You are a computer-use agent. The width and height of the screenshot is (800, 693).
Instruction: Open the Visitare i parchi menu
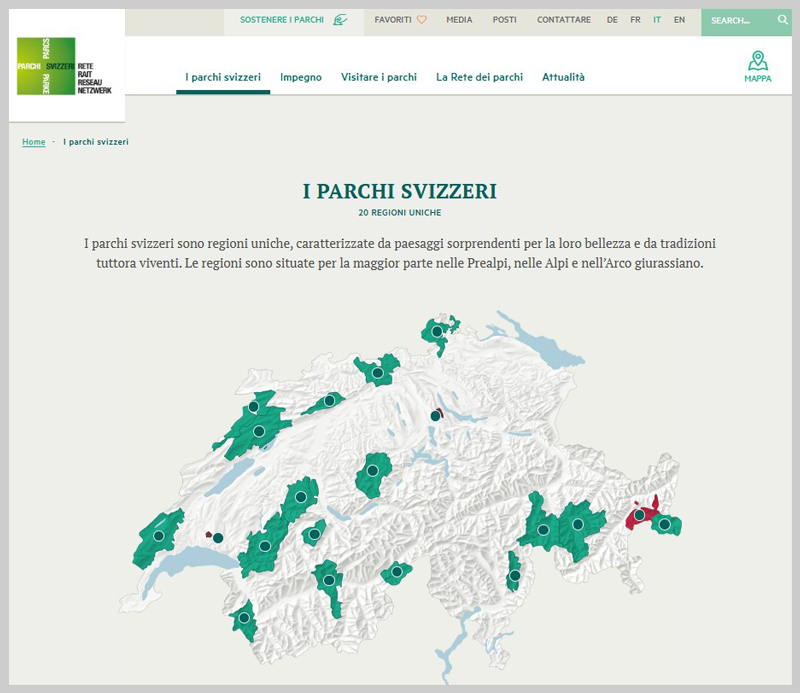pyautogui.click(x=378, y=77)
